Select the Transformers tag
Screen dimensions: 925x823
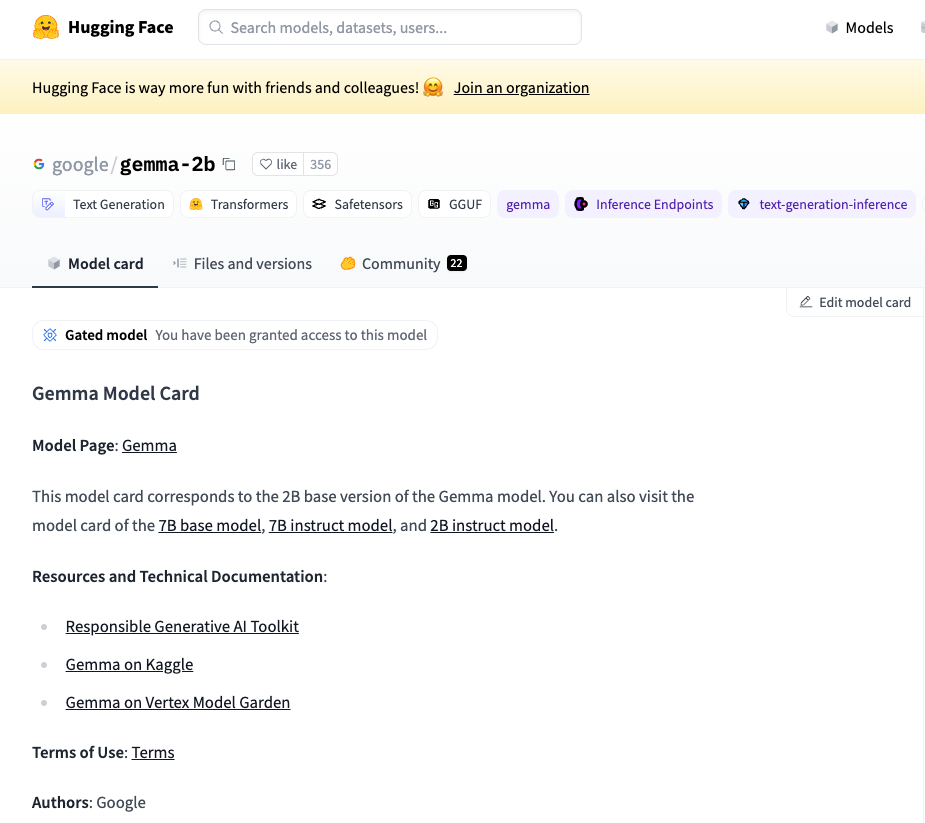click(238, 204)
